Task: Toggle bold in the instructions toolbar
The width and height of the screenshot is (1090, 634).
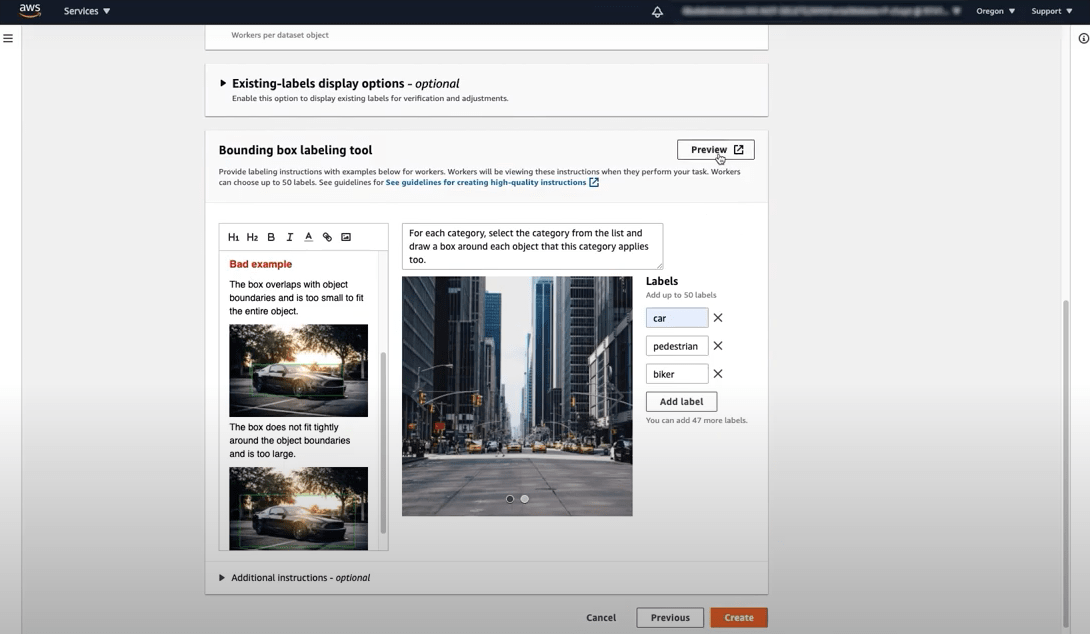Action: [x=271, y=237]
